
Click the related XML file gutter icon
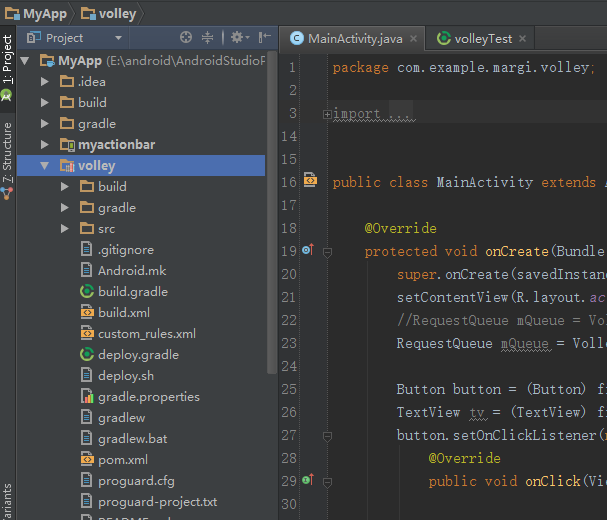[310, 180]
